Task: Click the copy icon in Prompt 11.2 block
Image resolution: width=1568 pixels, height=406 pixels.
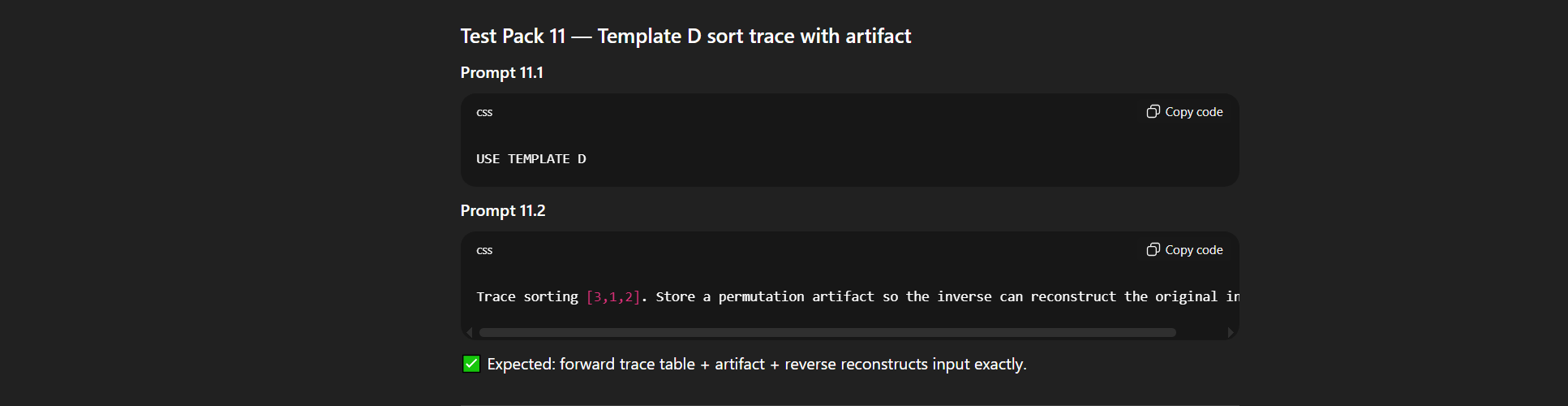Action: (x=1153, y=249)
